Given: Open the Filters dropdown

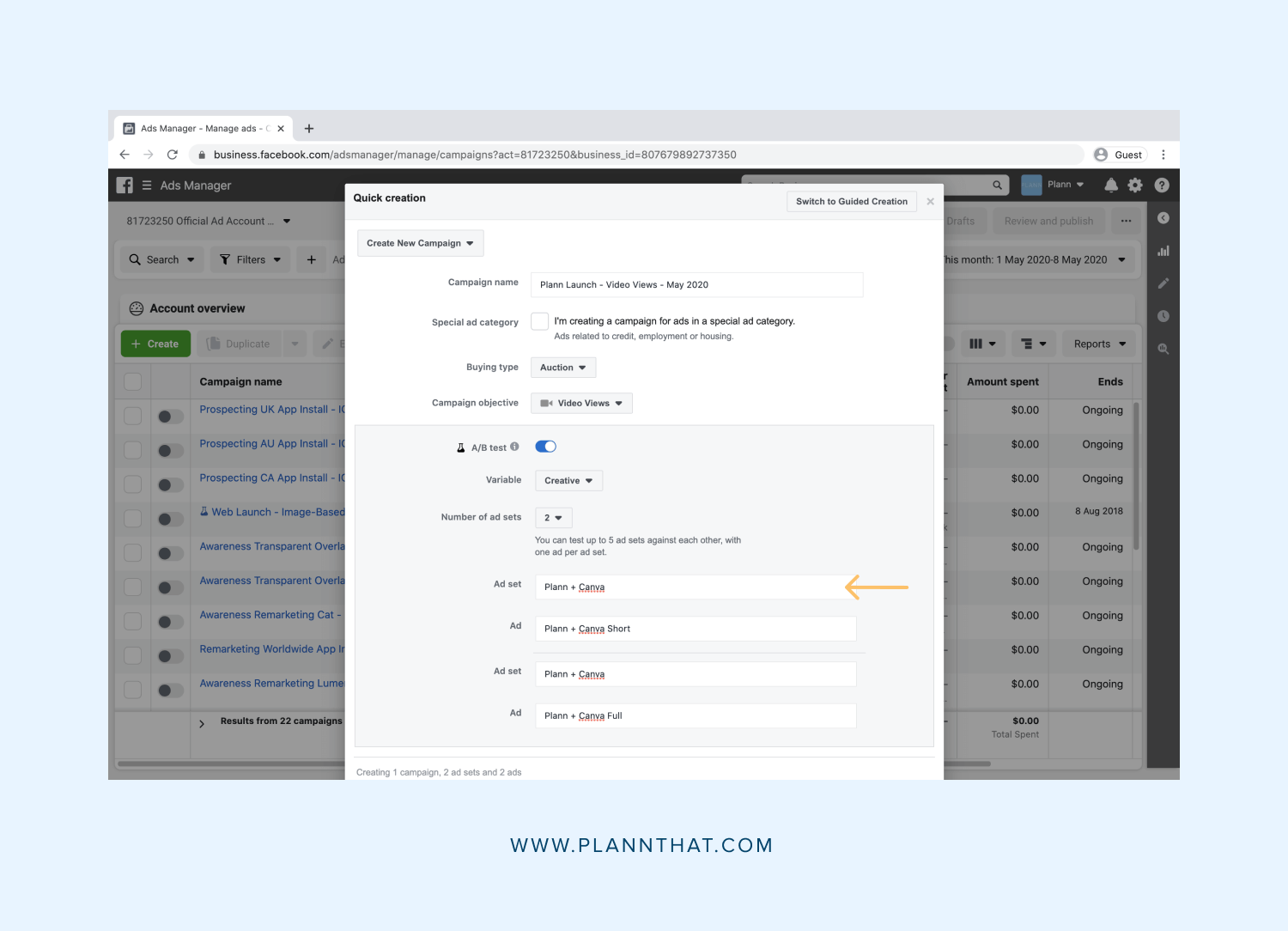Looking at the screenshot, I should point(251,259).
